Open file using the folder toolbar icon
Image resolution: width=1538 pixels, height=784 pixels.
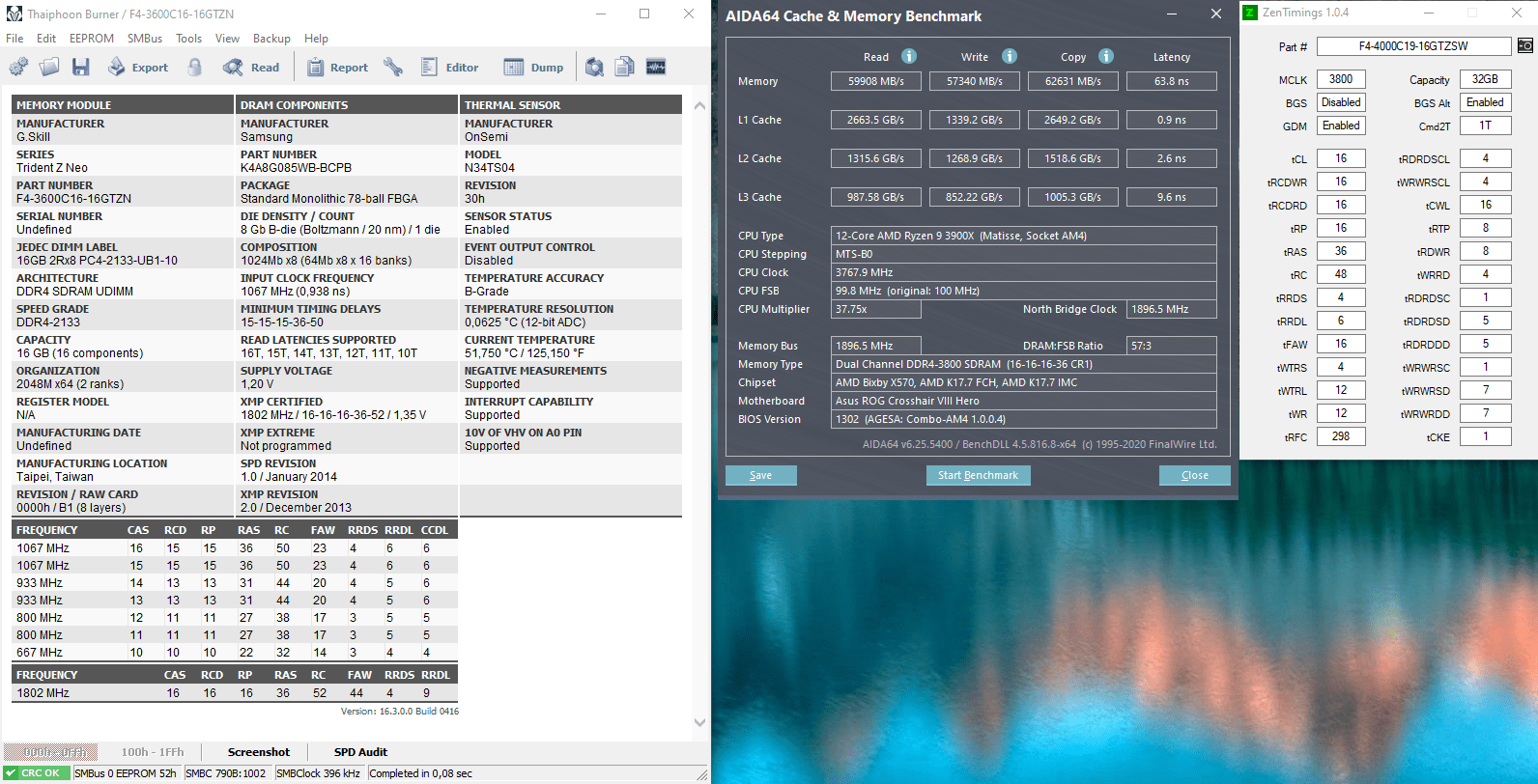[x=49, y=67]
